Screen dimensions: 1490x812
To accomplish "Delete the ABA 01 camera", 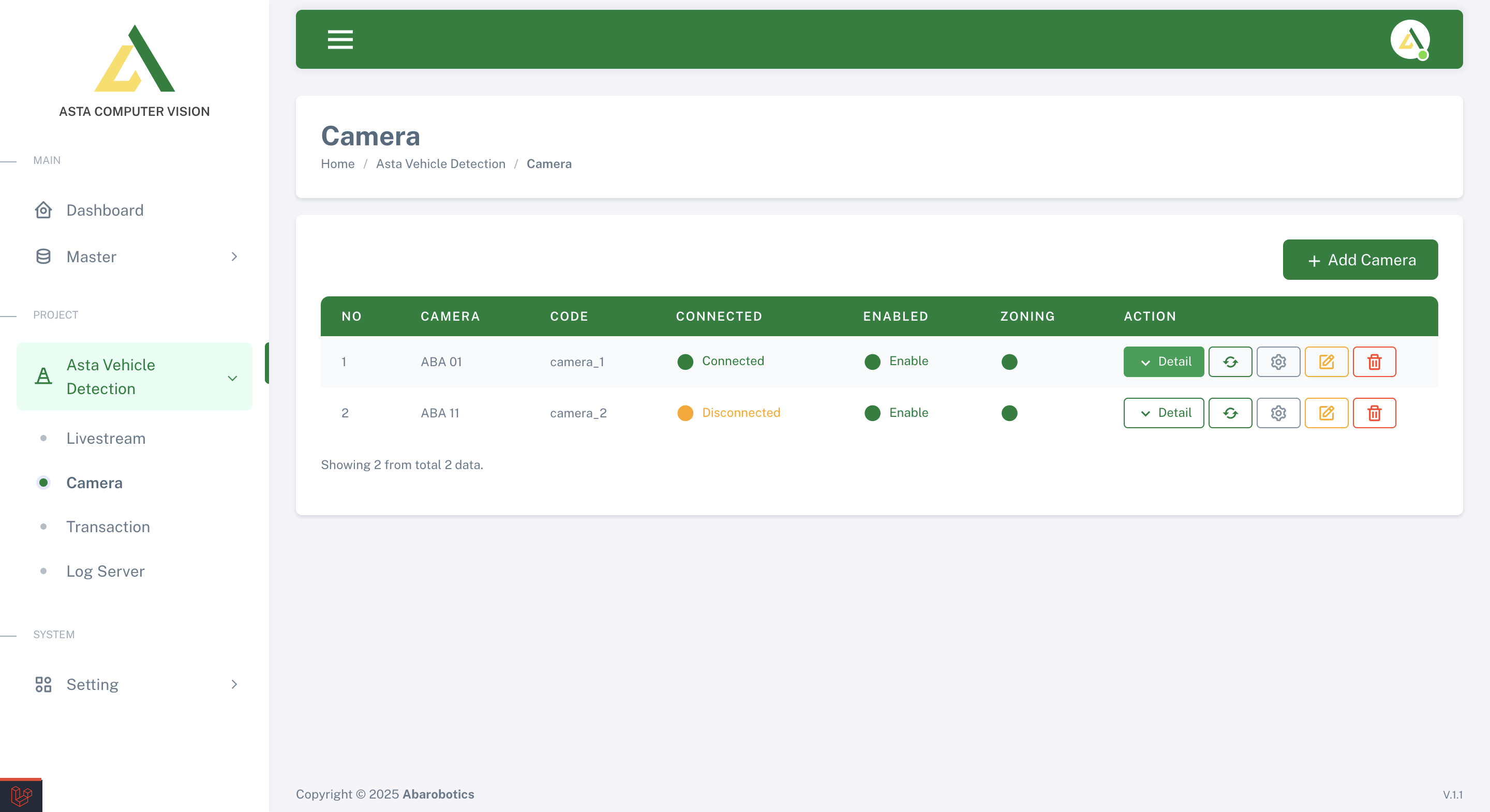I will 1374,362.
